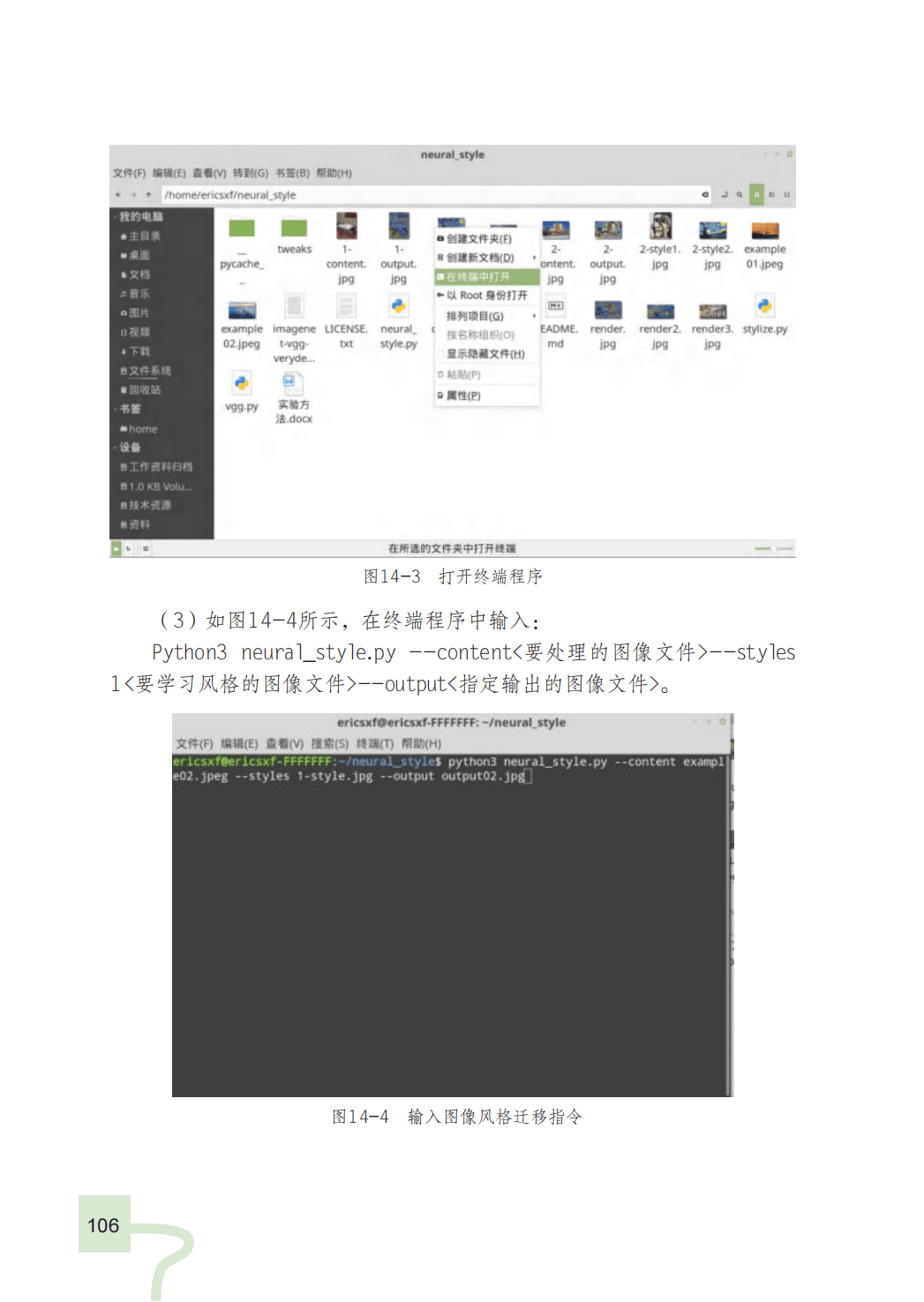
Task: Select 属性 in the context menu
Action: [x=463, y=395]
